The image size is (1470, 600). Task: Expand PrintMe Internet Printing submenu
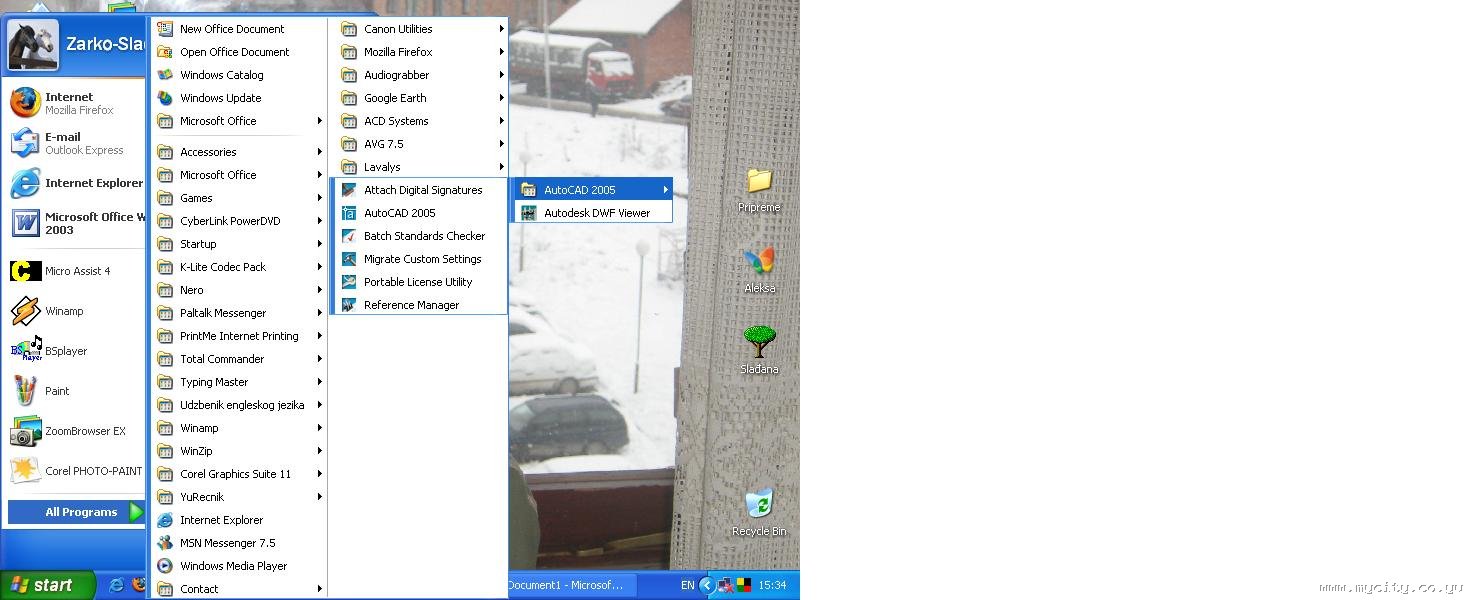tap(240, 336)
